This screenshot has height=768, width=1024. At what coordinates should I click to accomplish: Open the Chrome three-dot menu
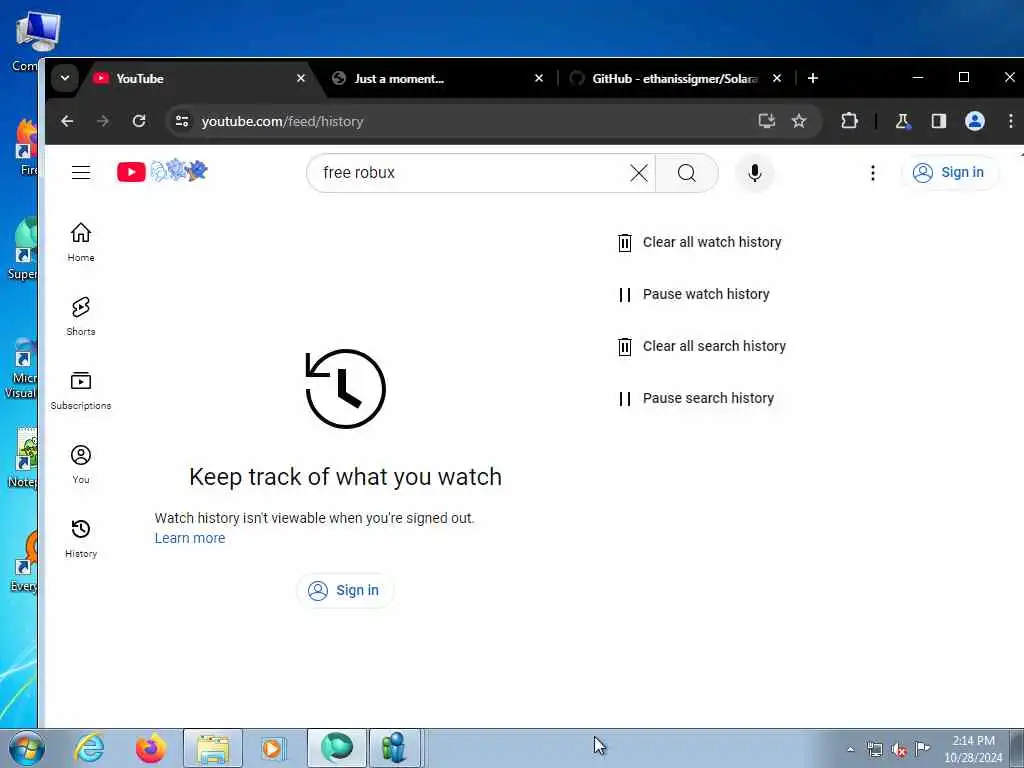point(1010,121)
